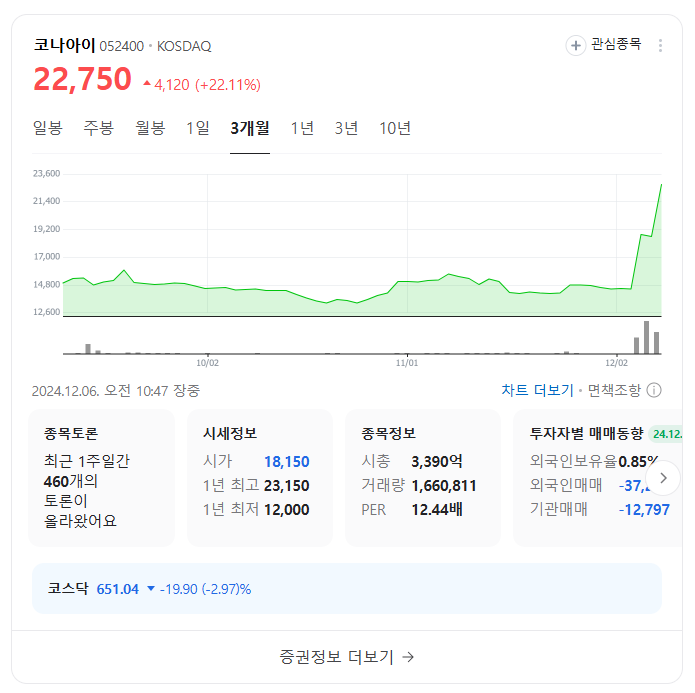The width and height of the screenshot is (695, 693).
Task: Click the 23,600 y-axis label
Action: pos(47,173)
